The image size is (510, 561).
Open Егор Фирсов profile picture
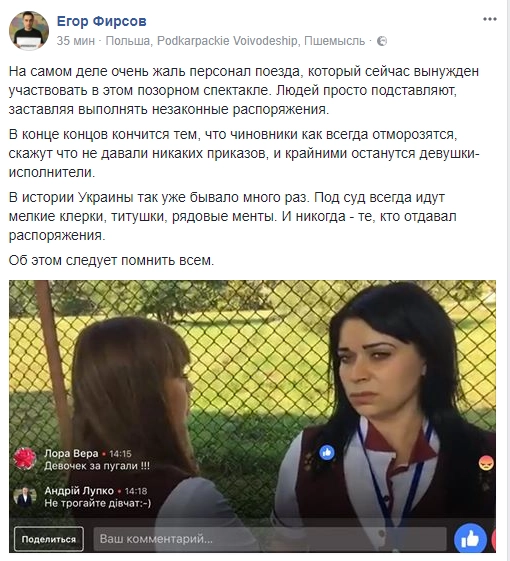tap(29, 30)
